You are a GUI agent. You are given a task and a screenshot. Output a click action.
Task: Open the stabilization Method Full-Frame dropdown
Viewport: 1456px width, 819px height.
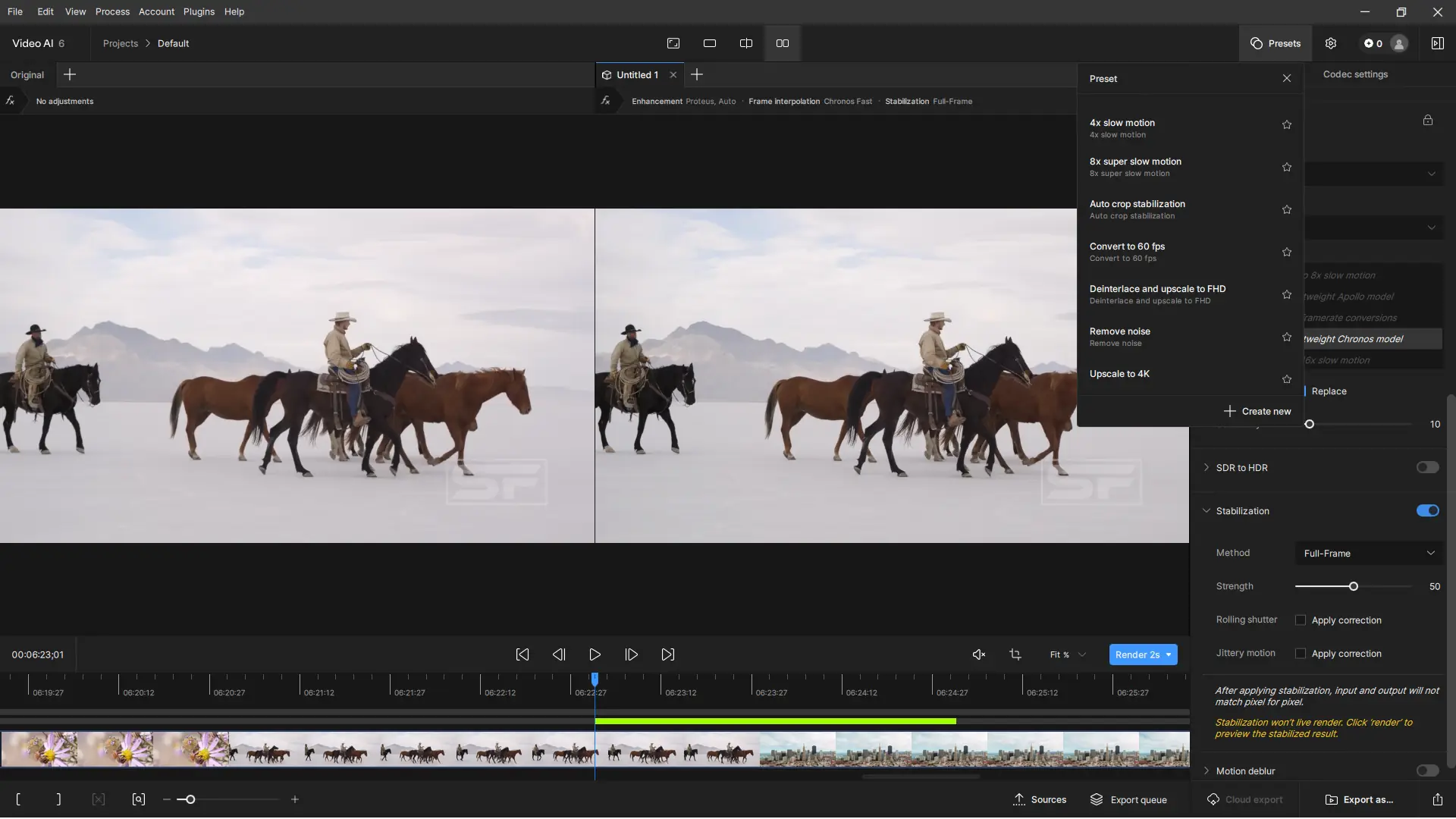click(1369, 554)
